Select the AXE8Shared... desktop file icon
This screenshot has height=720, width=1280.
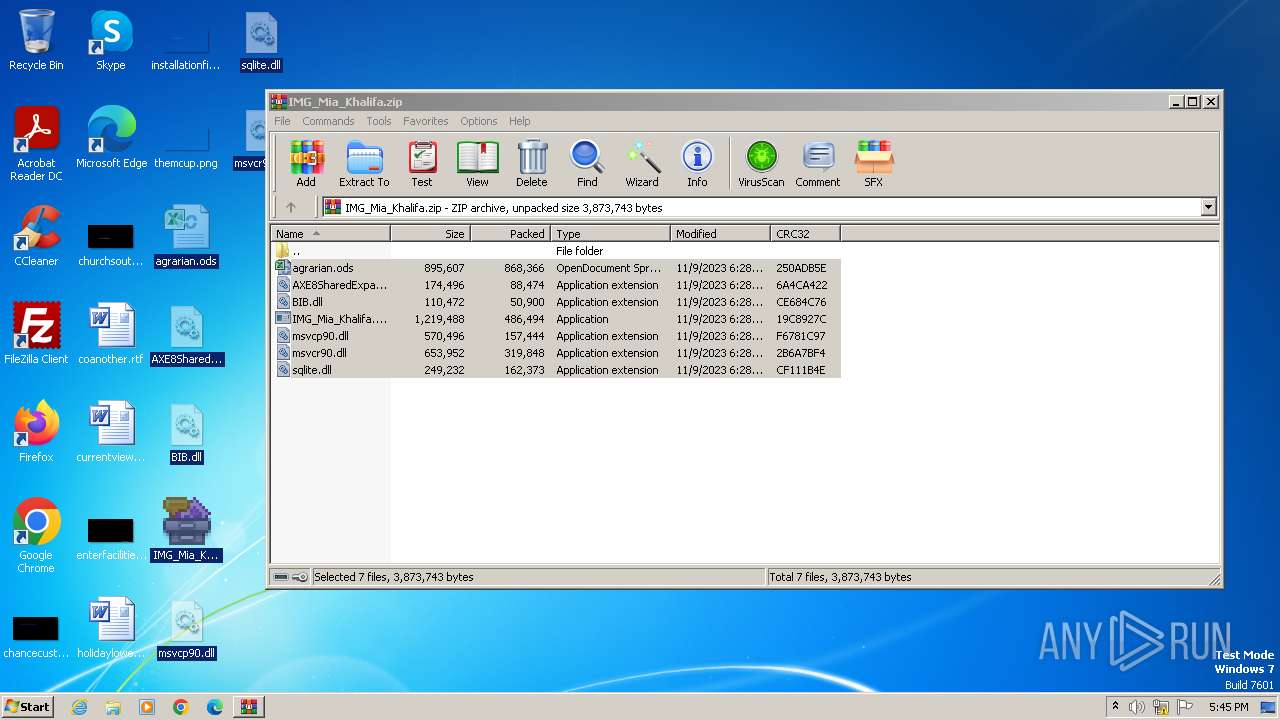(186, 334)
